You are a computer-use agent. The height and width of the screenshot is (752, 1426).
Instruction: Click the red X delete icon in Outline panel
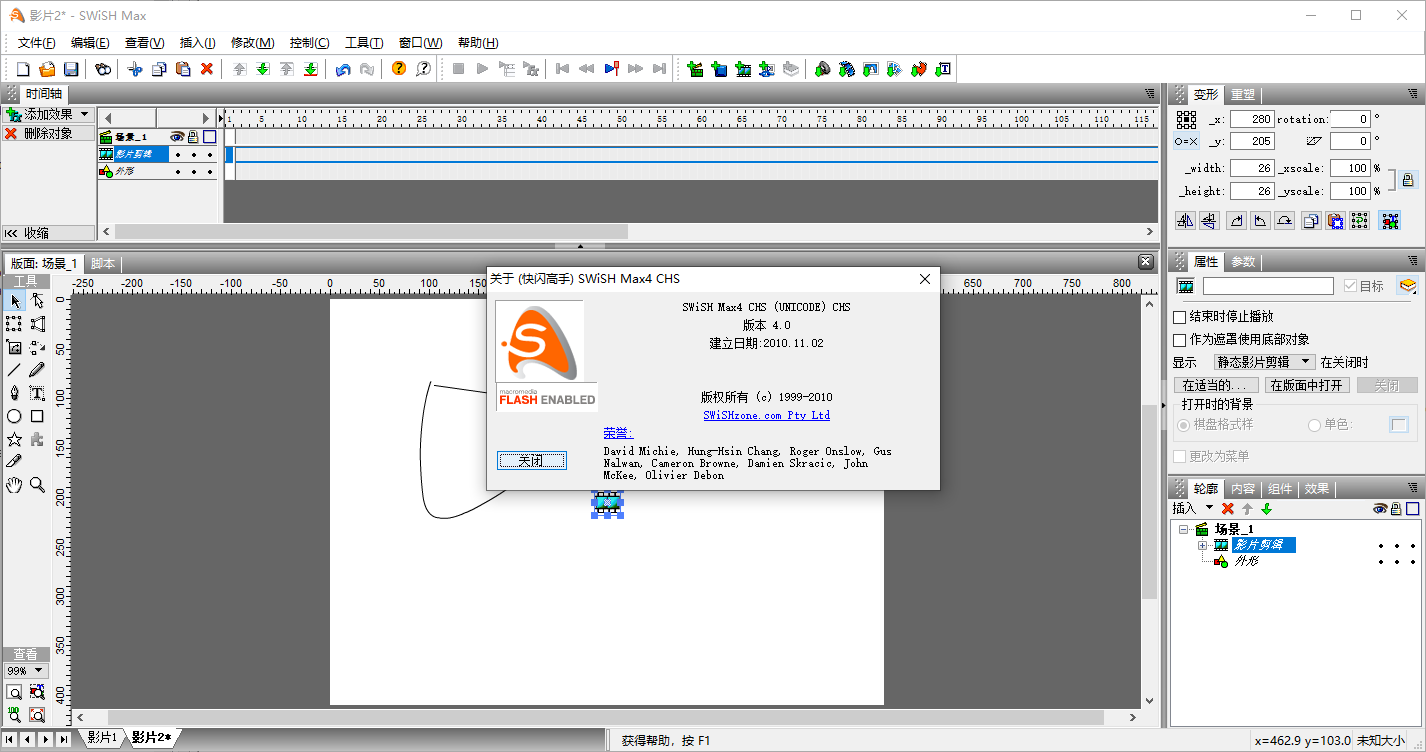pyautogui.click(x=1228, y=509)
